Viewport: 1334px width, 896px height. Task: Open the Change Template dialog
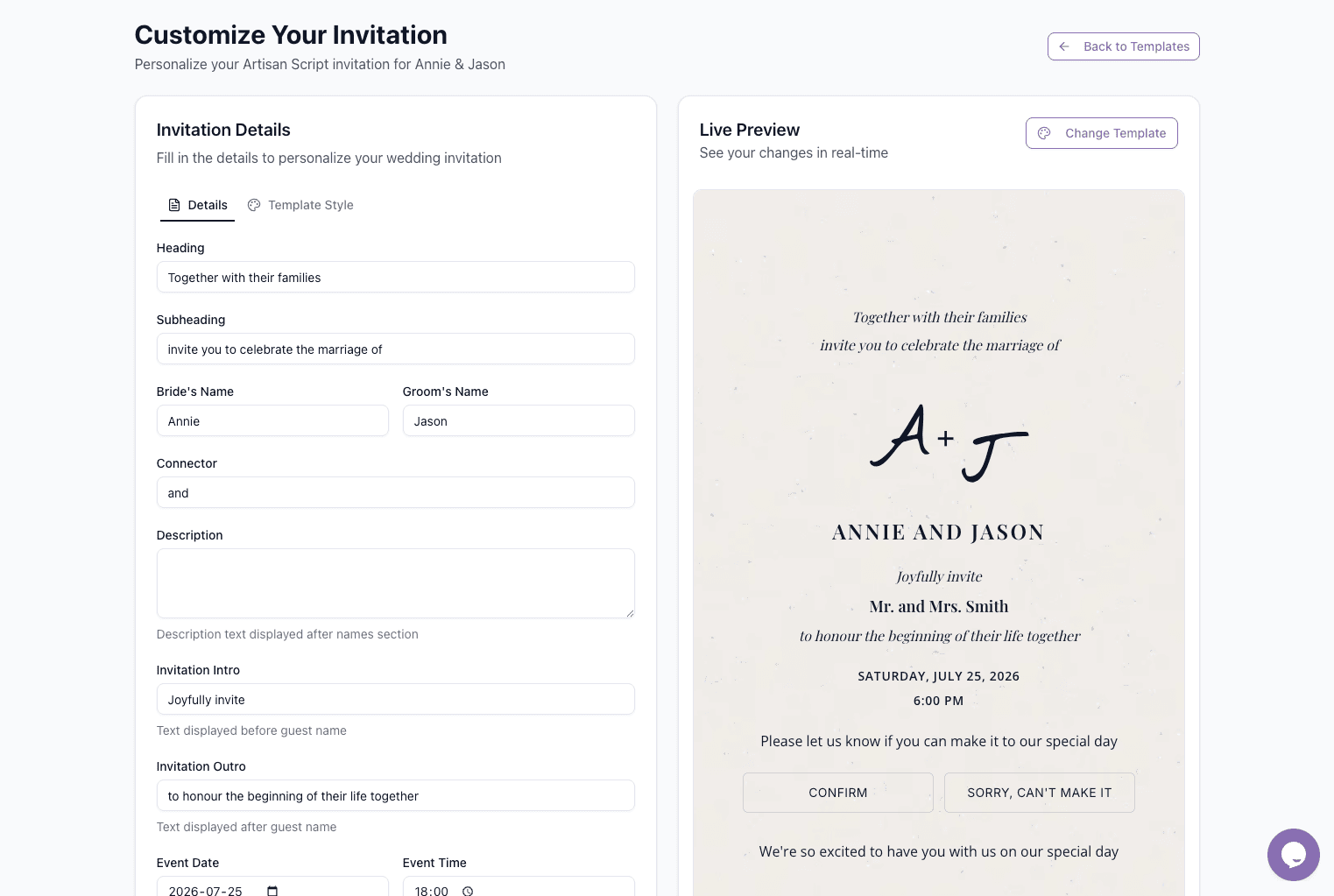(x=1102, y=133)
